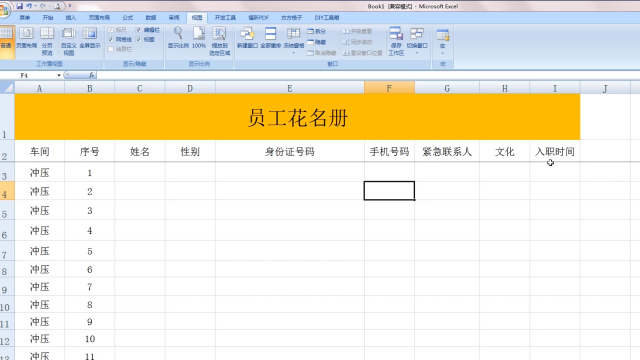This screenshot has height=360, width=640.
Task: Open Page Break Preview (分页预览)
Action: coord(47,42)
